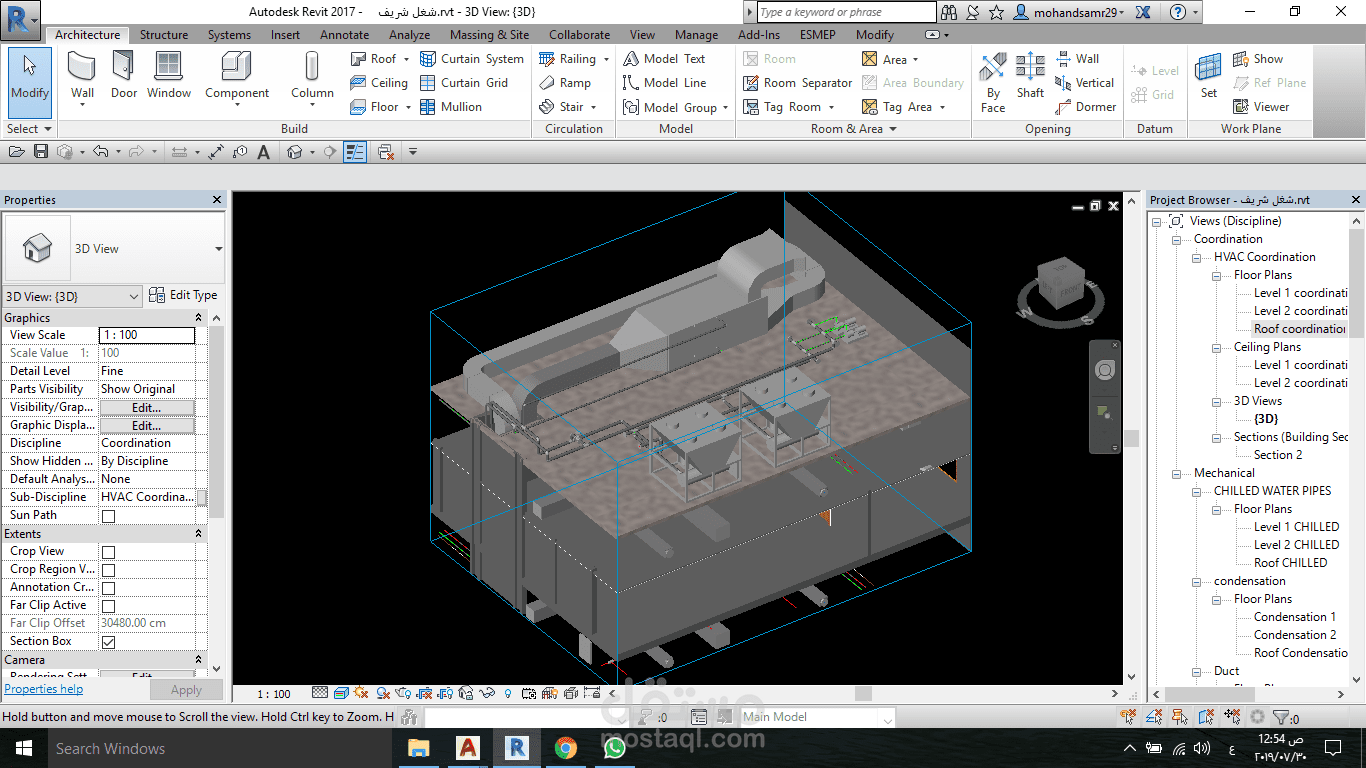Open the Properties help link
Image resolution: width=1366 pixels, height=768 pixels.
click(44, 689)
